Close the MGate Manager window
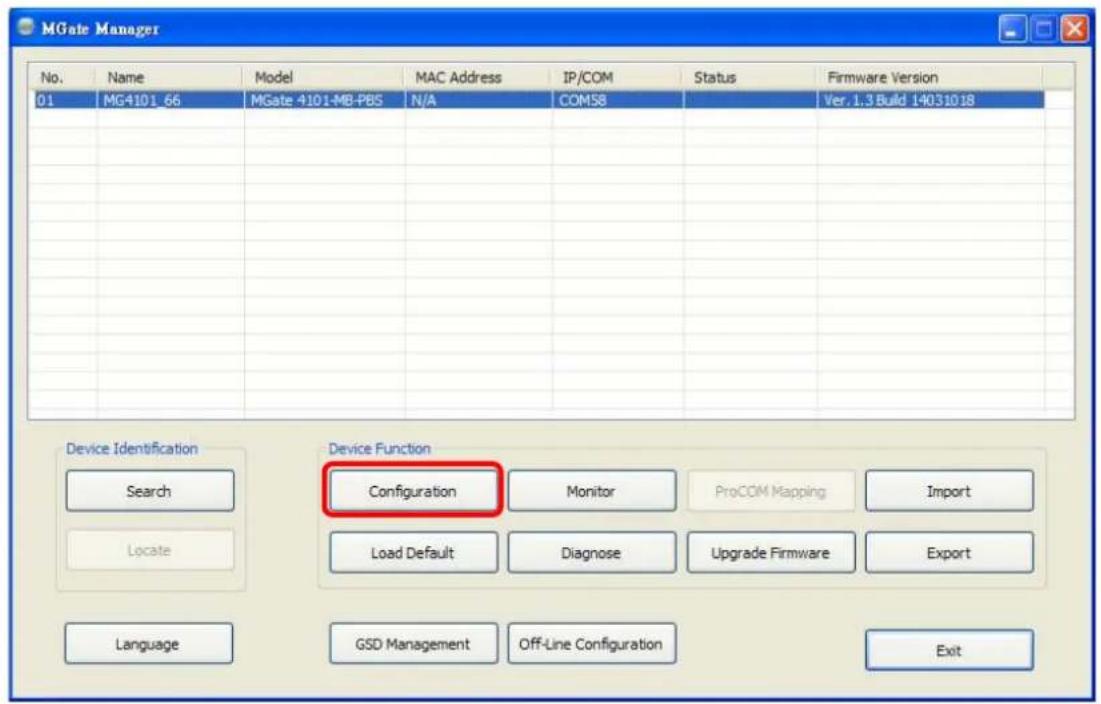This screenshot has width=1101, height=704. tap(1074, 29)
